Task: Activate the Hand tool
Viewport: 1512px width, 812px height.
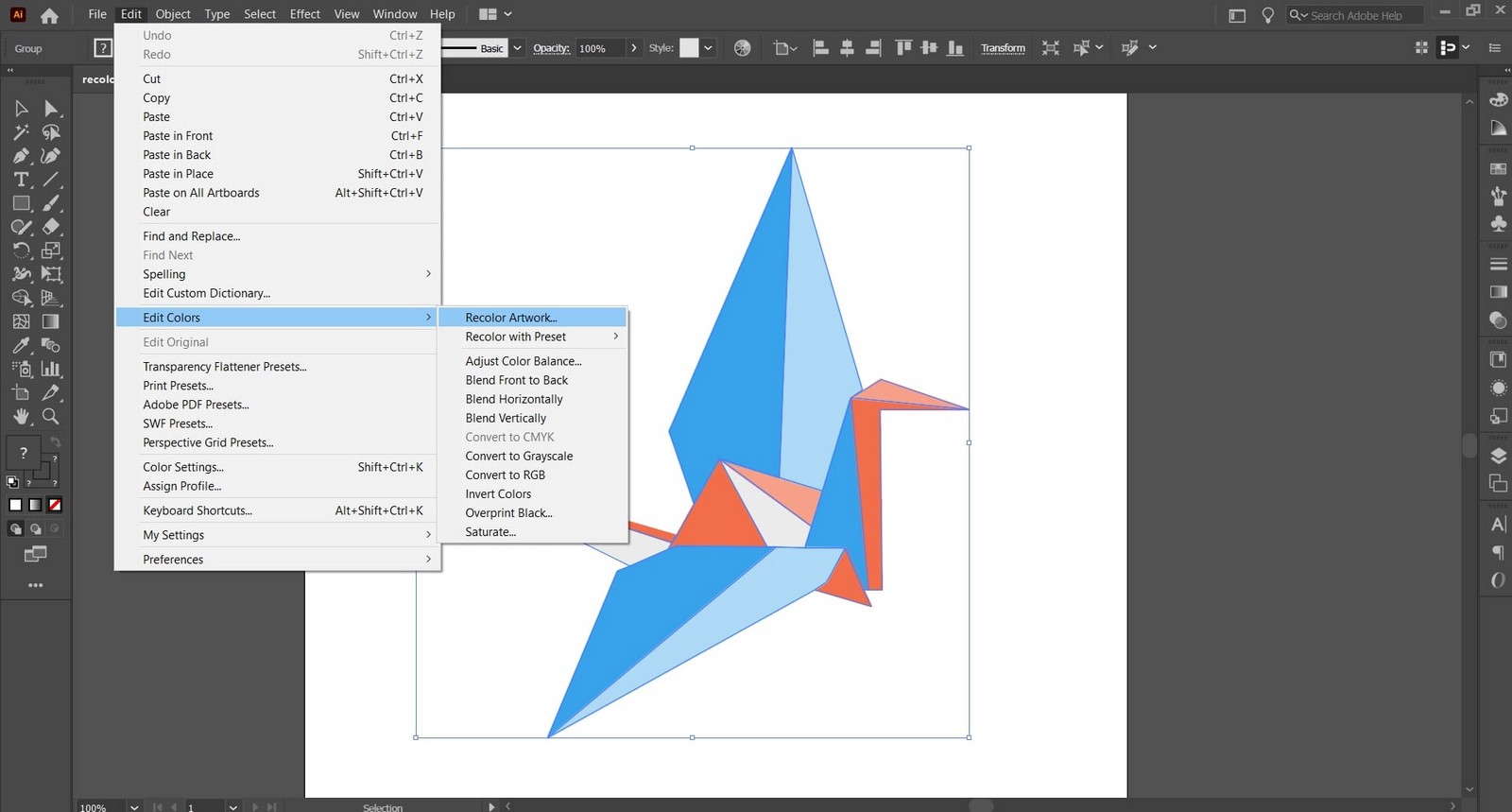Action: pos(21,416)
